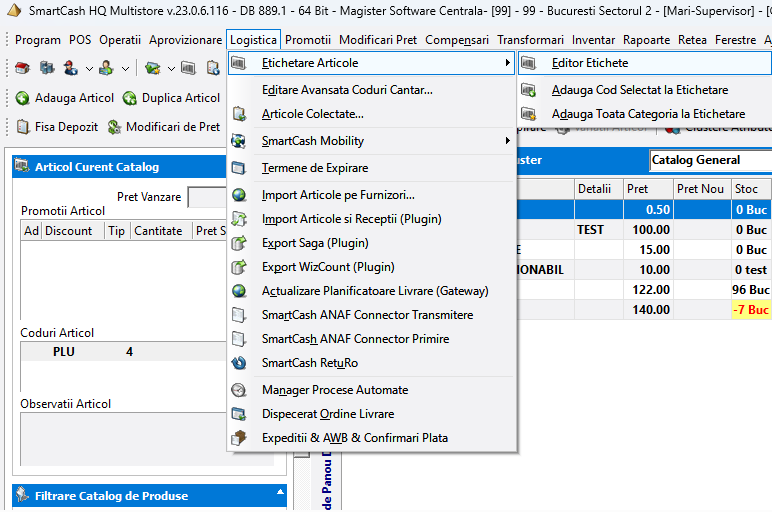Open dropdown beside green user icon
Screen dimensions: 772x512
125,68
